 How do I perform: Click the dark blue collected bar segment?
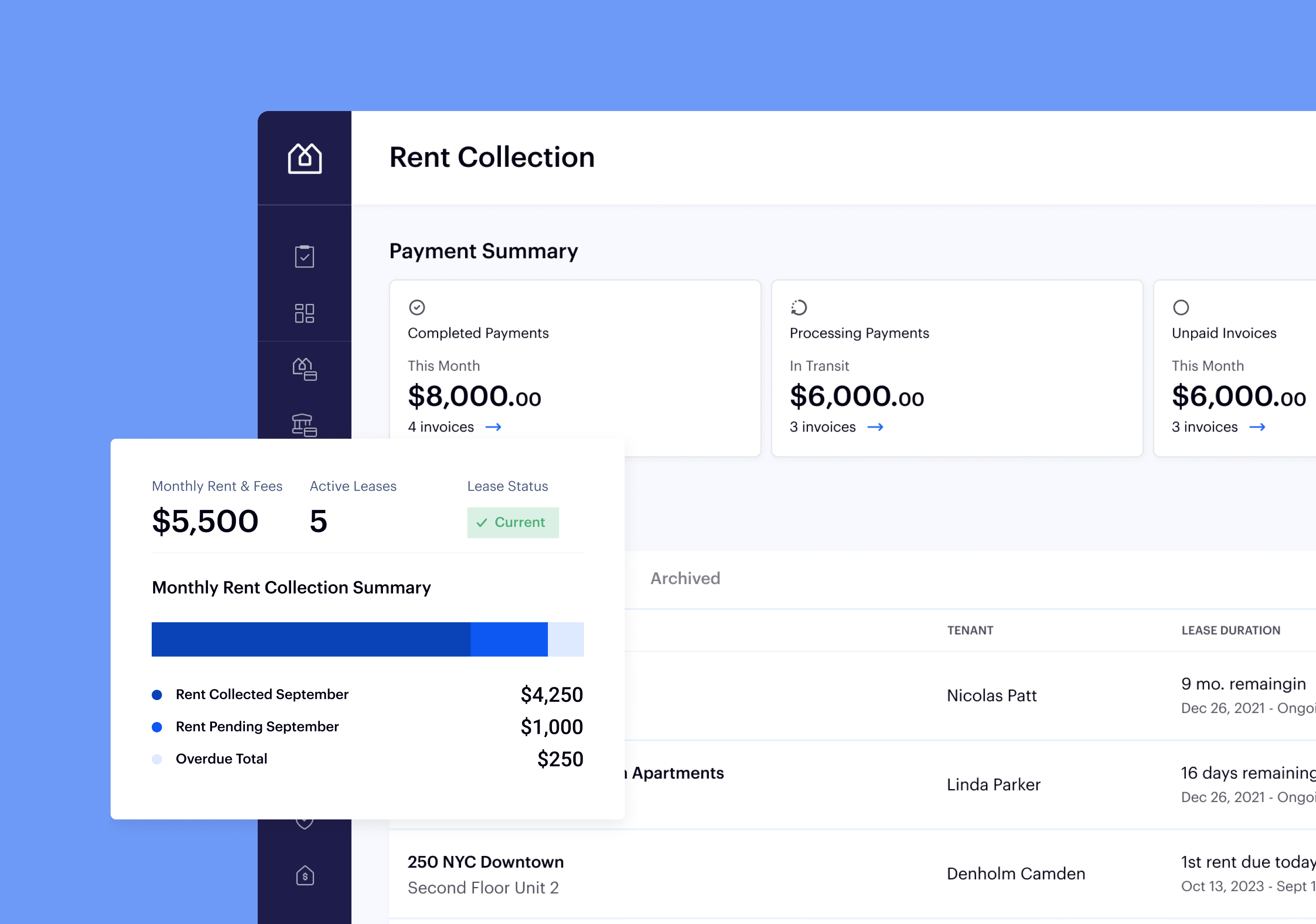tap(311, 639)
